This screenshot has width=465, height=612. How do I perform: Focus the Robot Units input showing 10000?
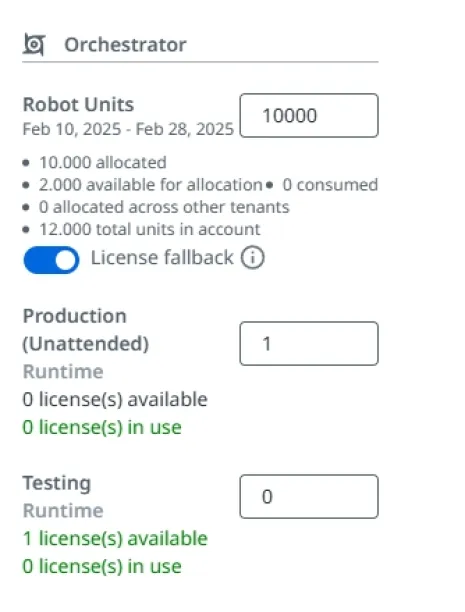pyautogui.click(x=309, y=116)
